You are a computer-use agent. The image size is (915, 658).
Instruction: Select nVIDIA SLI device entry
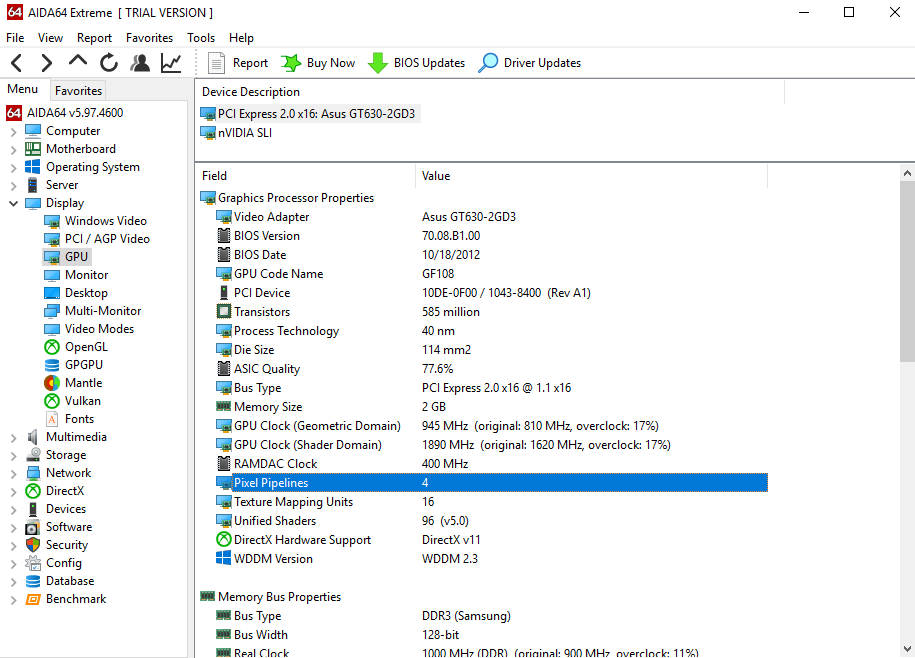(244, 133)
